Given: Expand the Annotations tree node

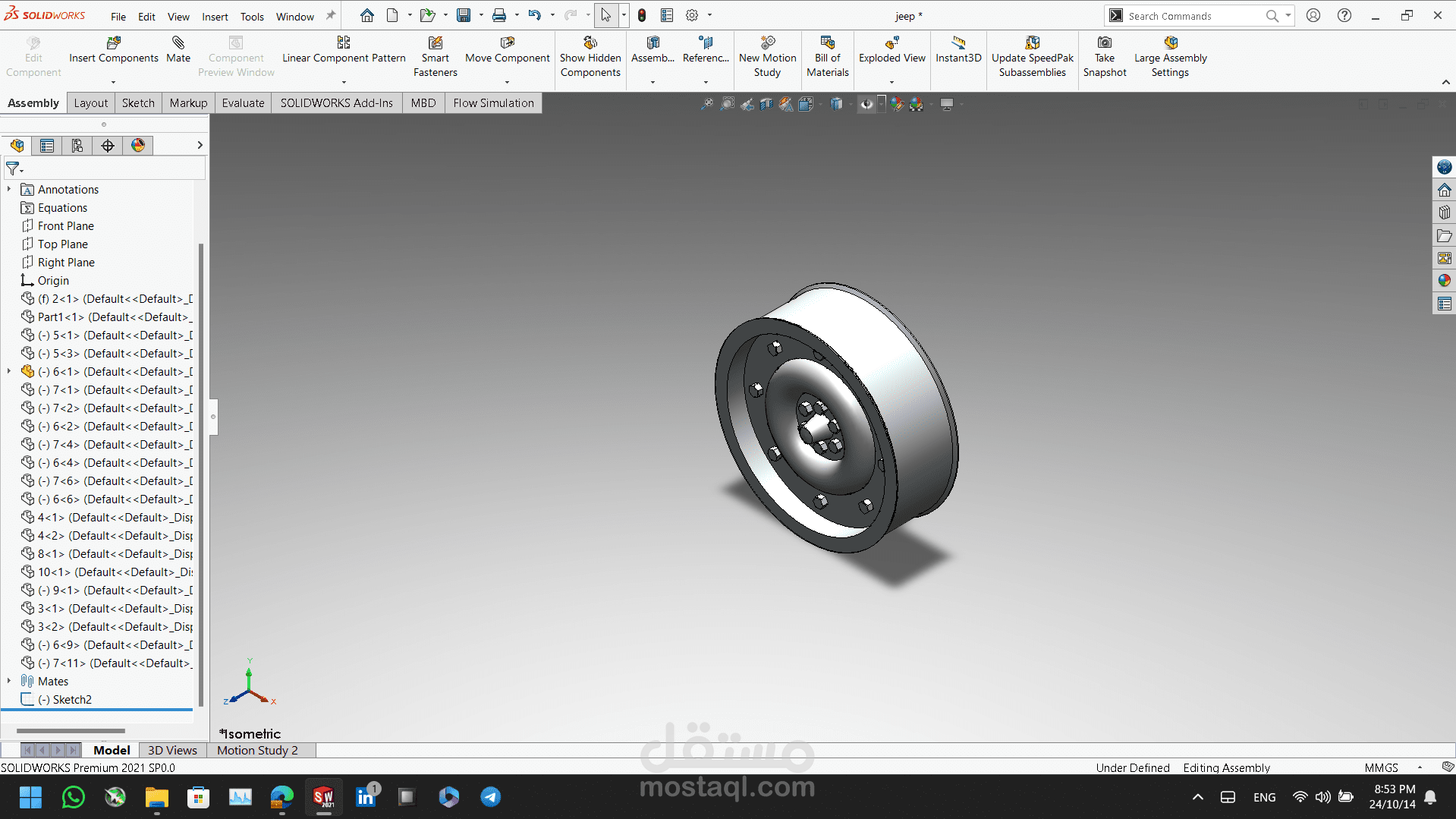Looking at the screenshot, I should pyautogui.click(x=9, y=189).
